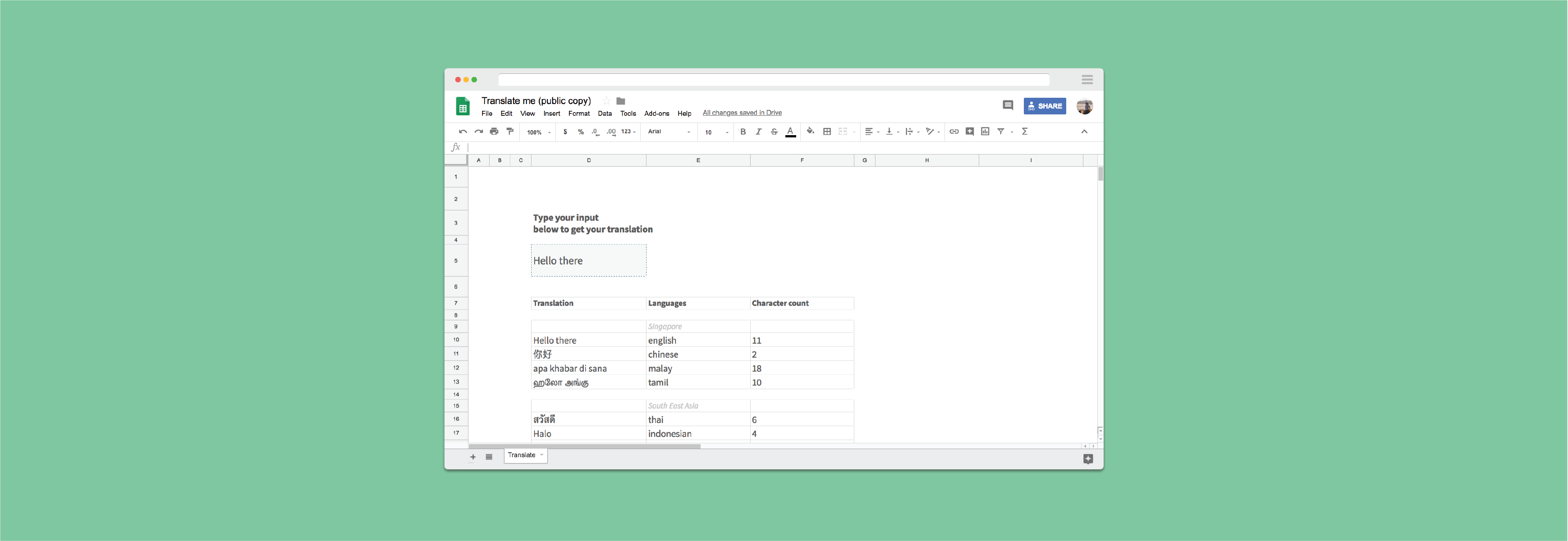The width and height of the screenshot is (1568, 541).
Task: Open the fill color bucket
Action: 810,131
